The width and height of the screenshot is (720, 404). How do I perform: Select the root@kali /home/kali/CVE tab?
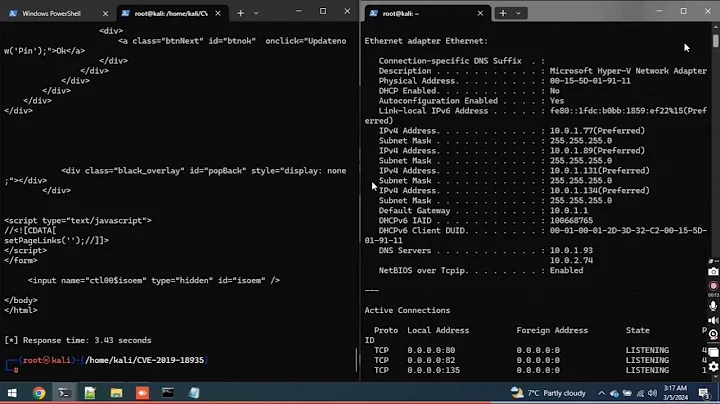(x=170, y=13)
